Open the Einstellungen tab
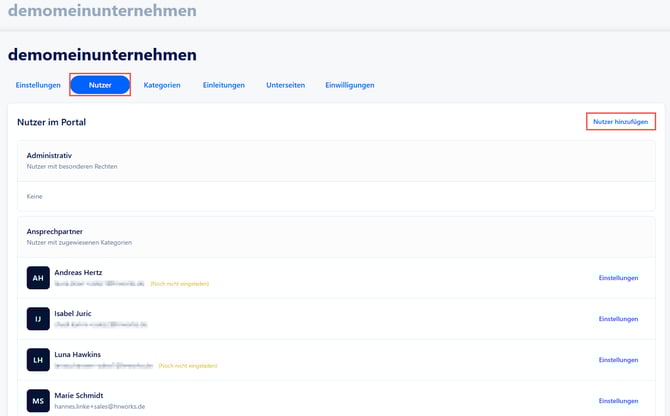 click(x=36, y=85)
